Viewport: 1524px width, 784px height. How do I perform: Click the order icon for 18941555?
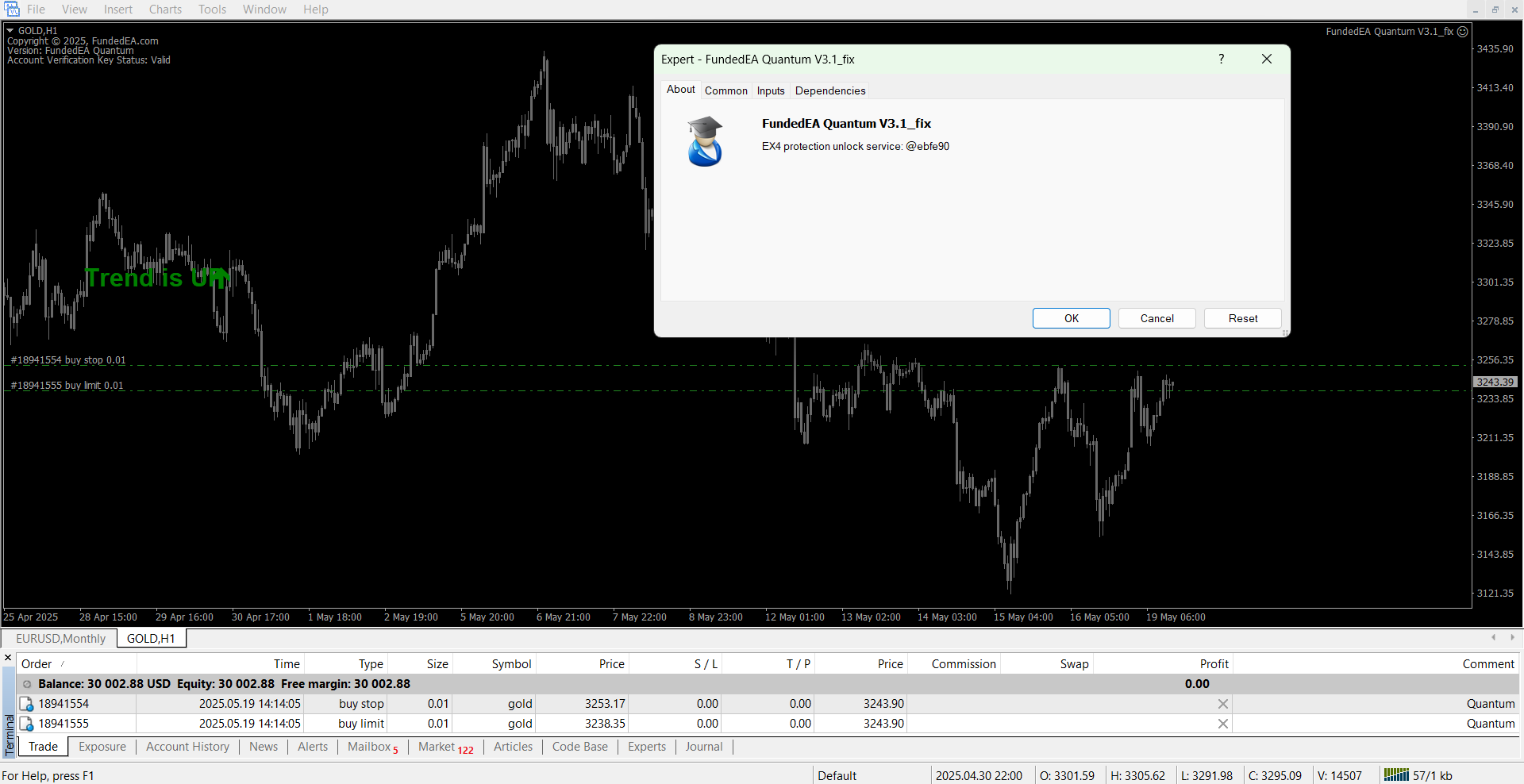26,724
